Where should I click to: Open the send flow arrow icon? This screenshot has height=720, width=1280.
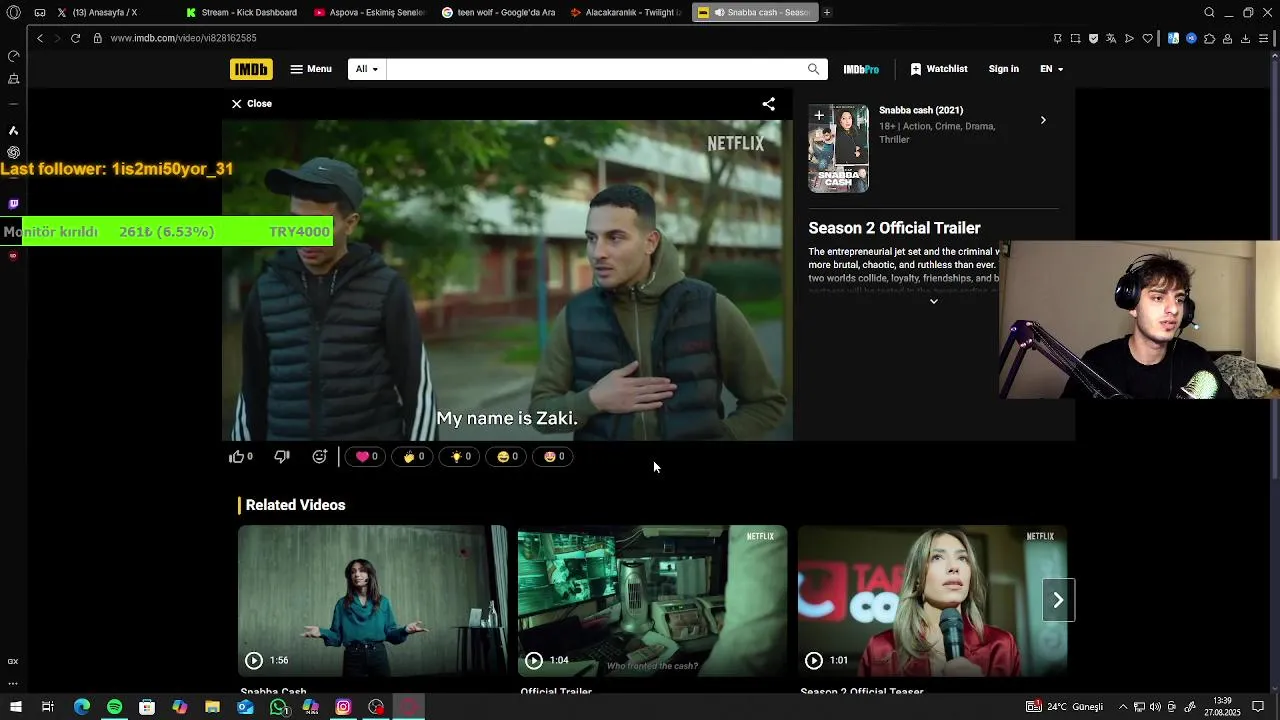[1129, 38]
